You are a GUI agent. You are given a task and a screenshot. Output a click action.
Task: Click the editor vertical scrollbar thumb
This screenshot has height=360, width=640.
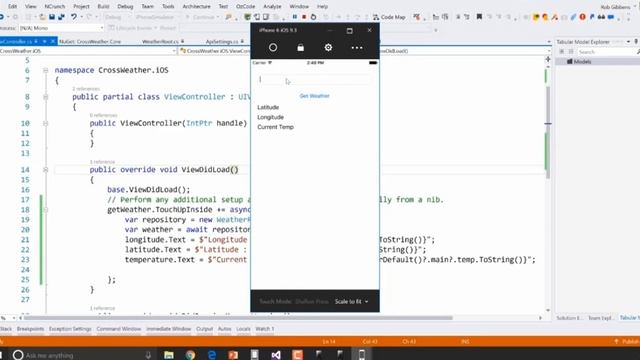[548, 132]
